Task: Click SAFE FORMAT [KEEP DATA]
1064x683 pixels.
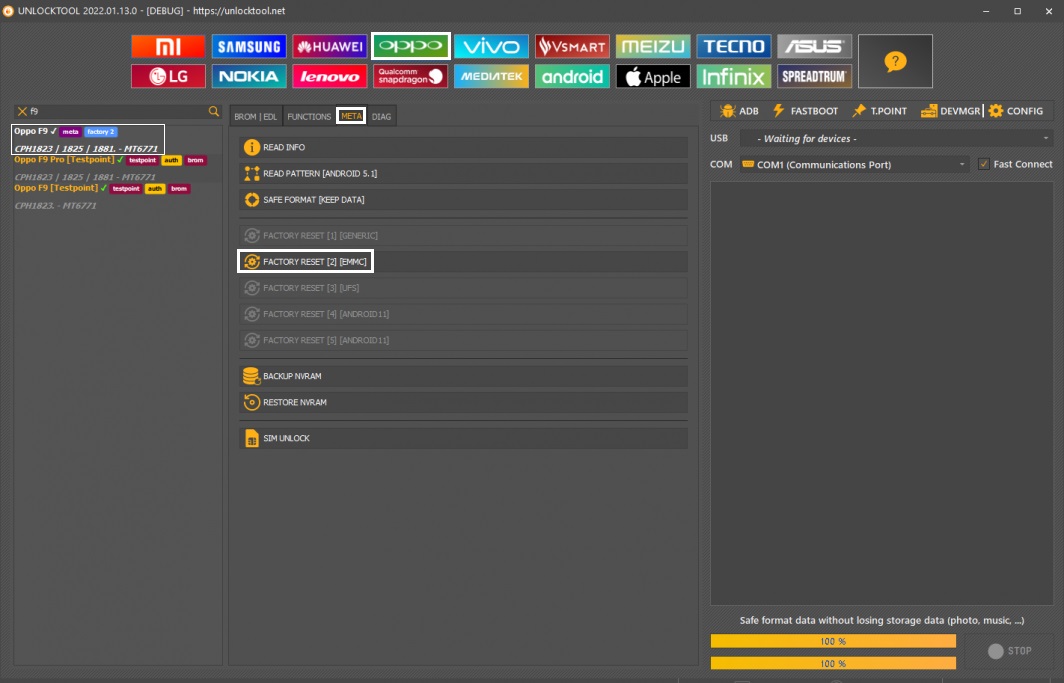Action: 463,199
